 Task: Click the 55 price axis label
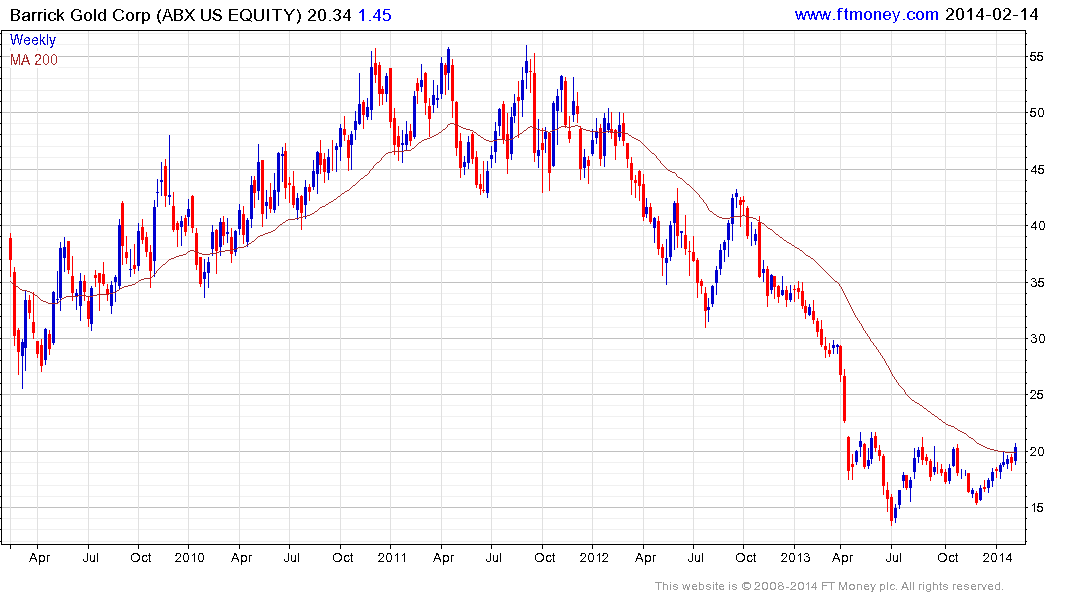[1037, 57]
